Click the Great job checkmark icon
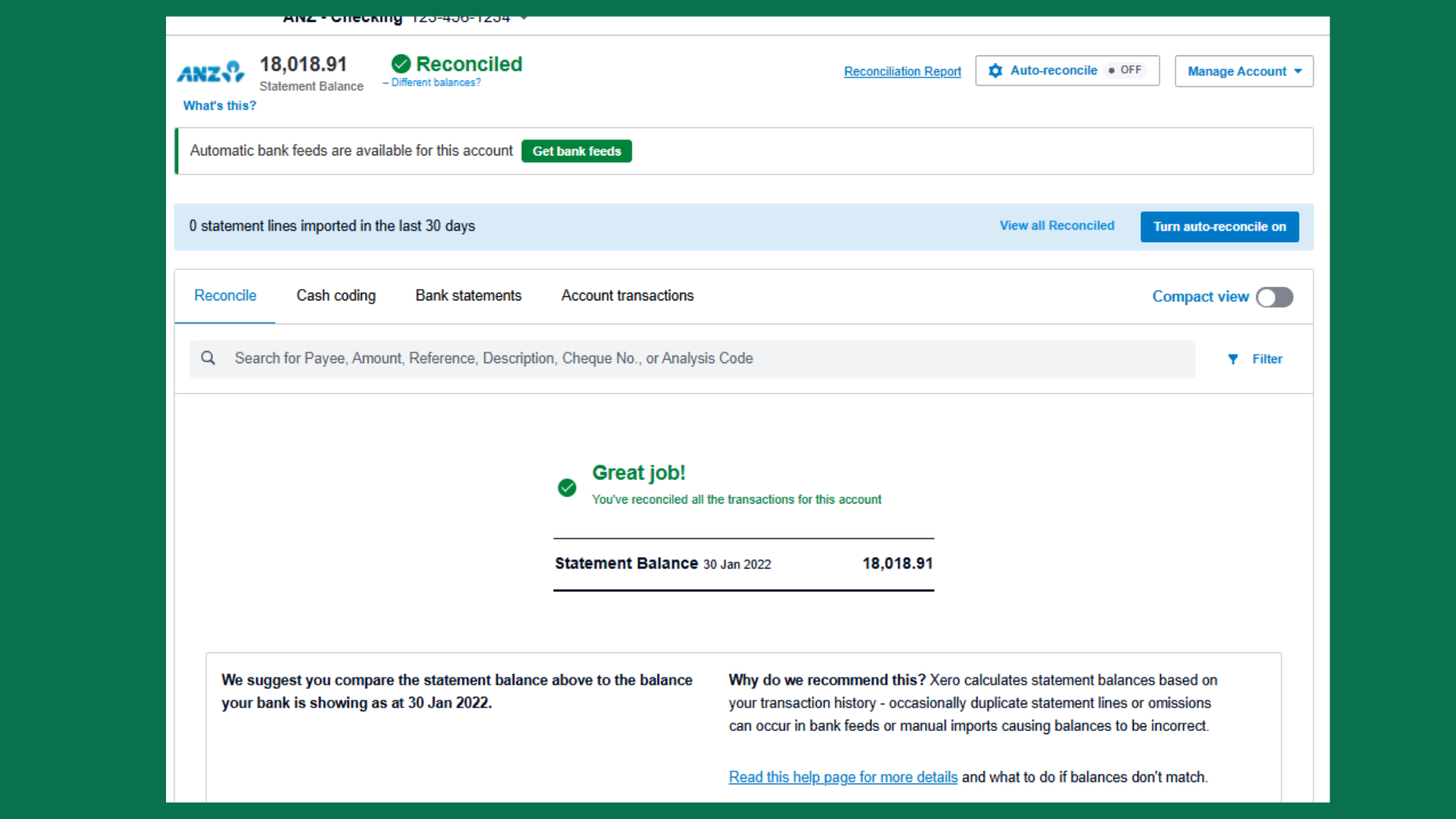 click(x=567, y=488)
